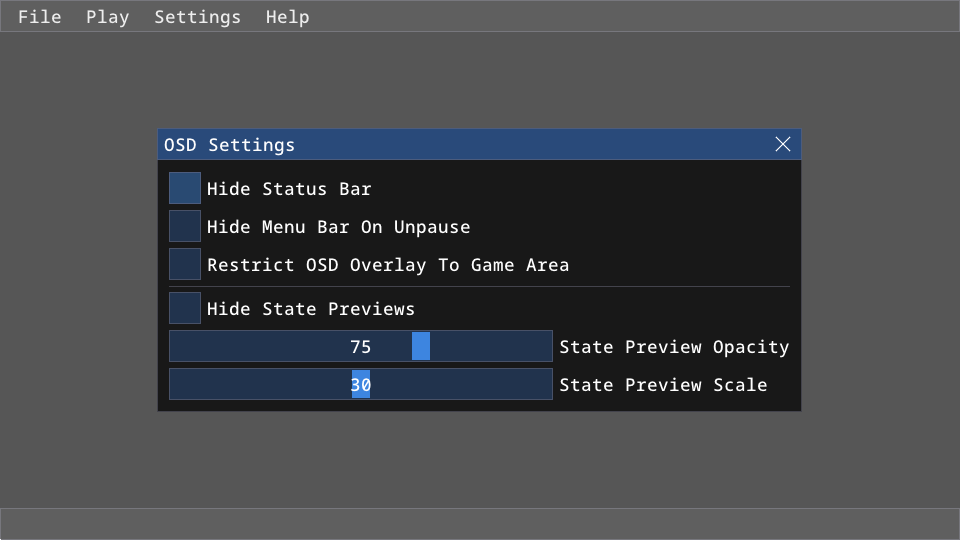Click the Restrict OSD Overlay label text
Screen dimensions: 960x540
pyautogui.click(x=388, y=265)
